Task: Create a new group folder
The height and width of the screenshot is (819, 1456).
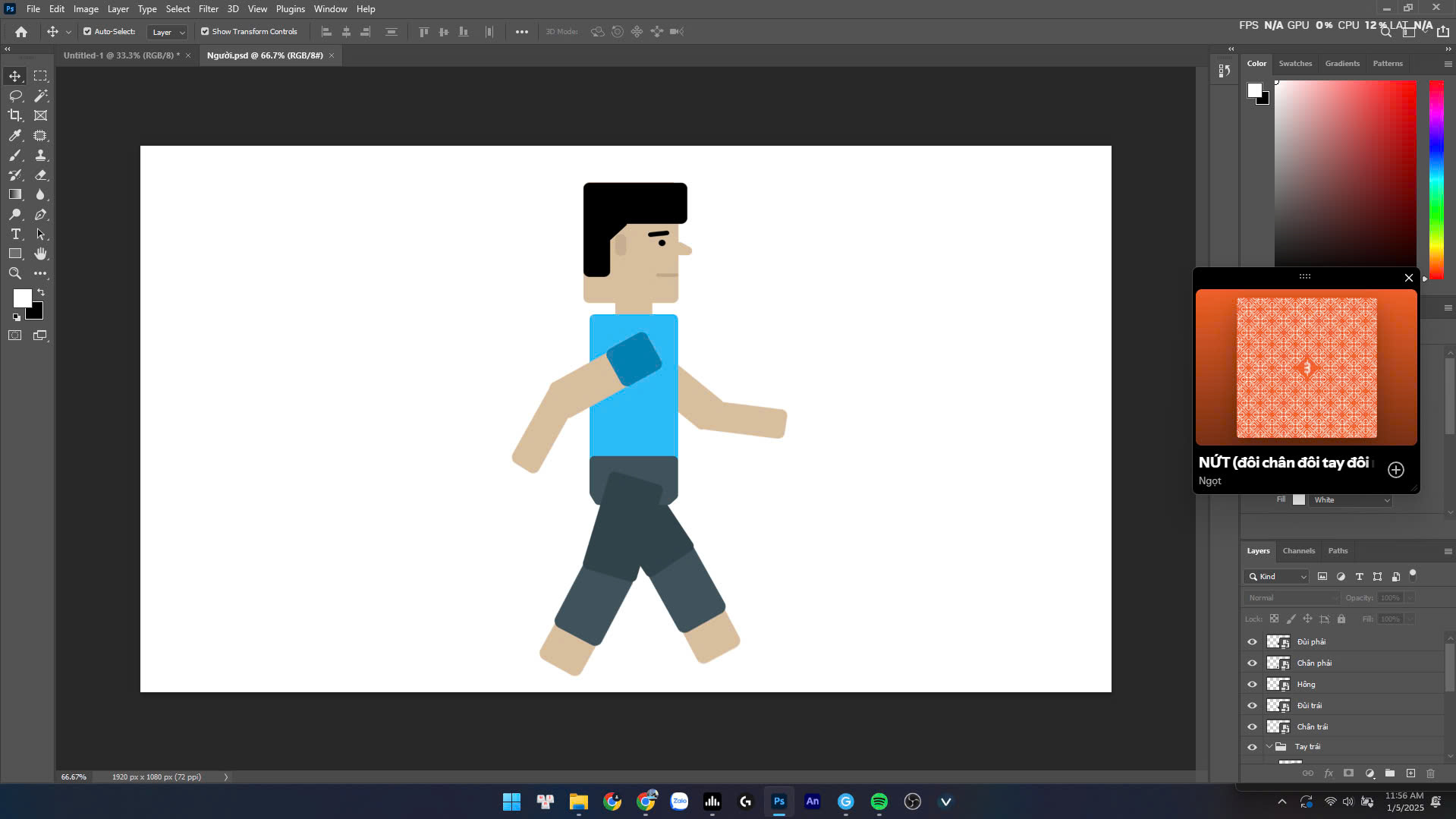Action: coord(1390,773)
